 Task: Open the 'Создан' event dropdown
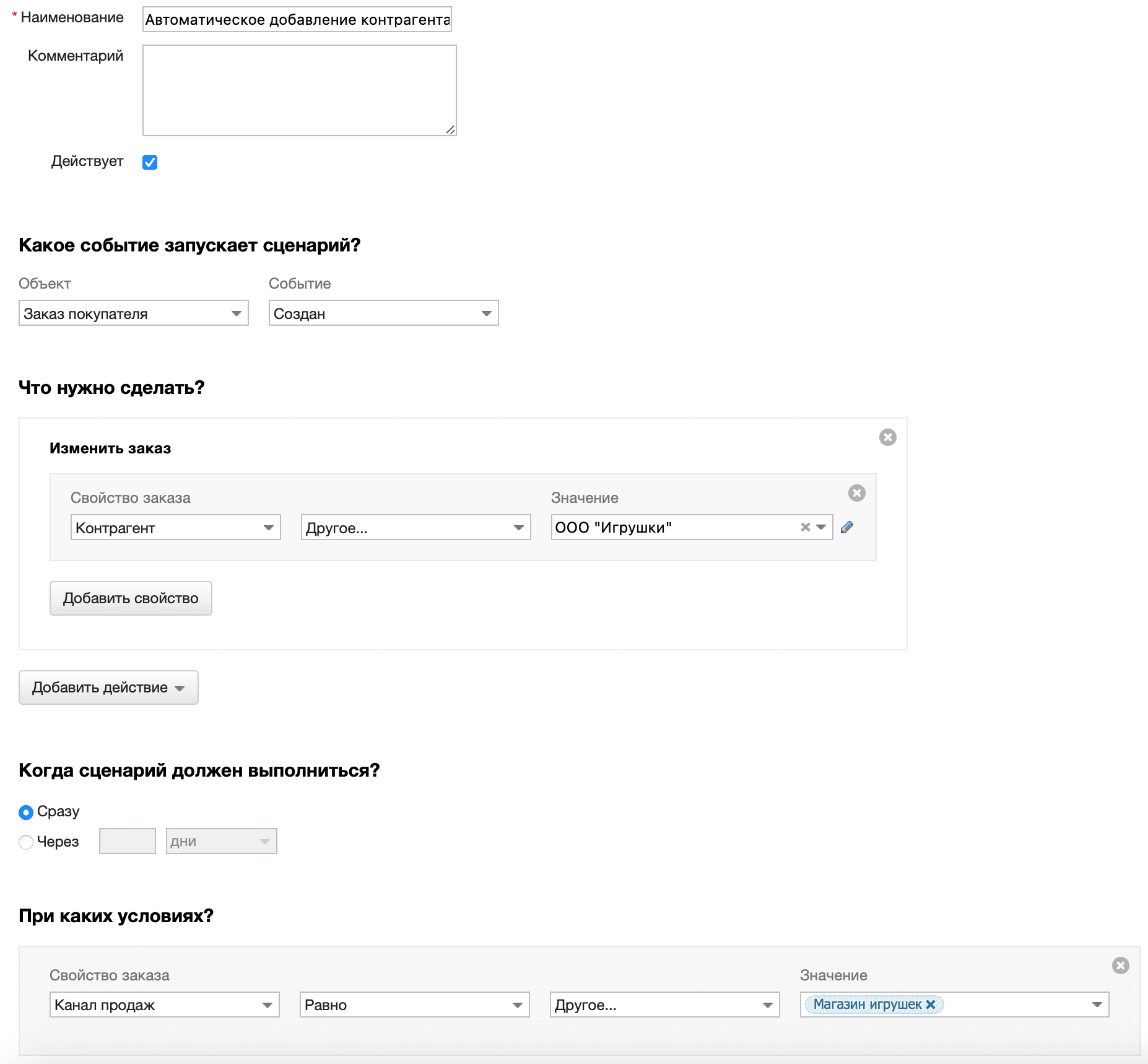click(383, 313)
